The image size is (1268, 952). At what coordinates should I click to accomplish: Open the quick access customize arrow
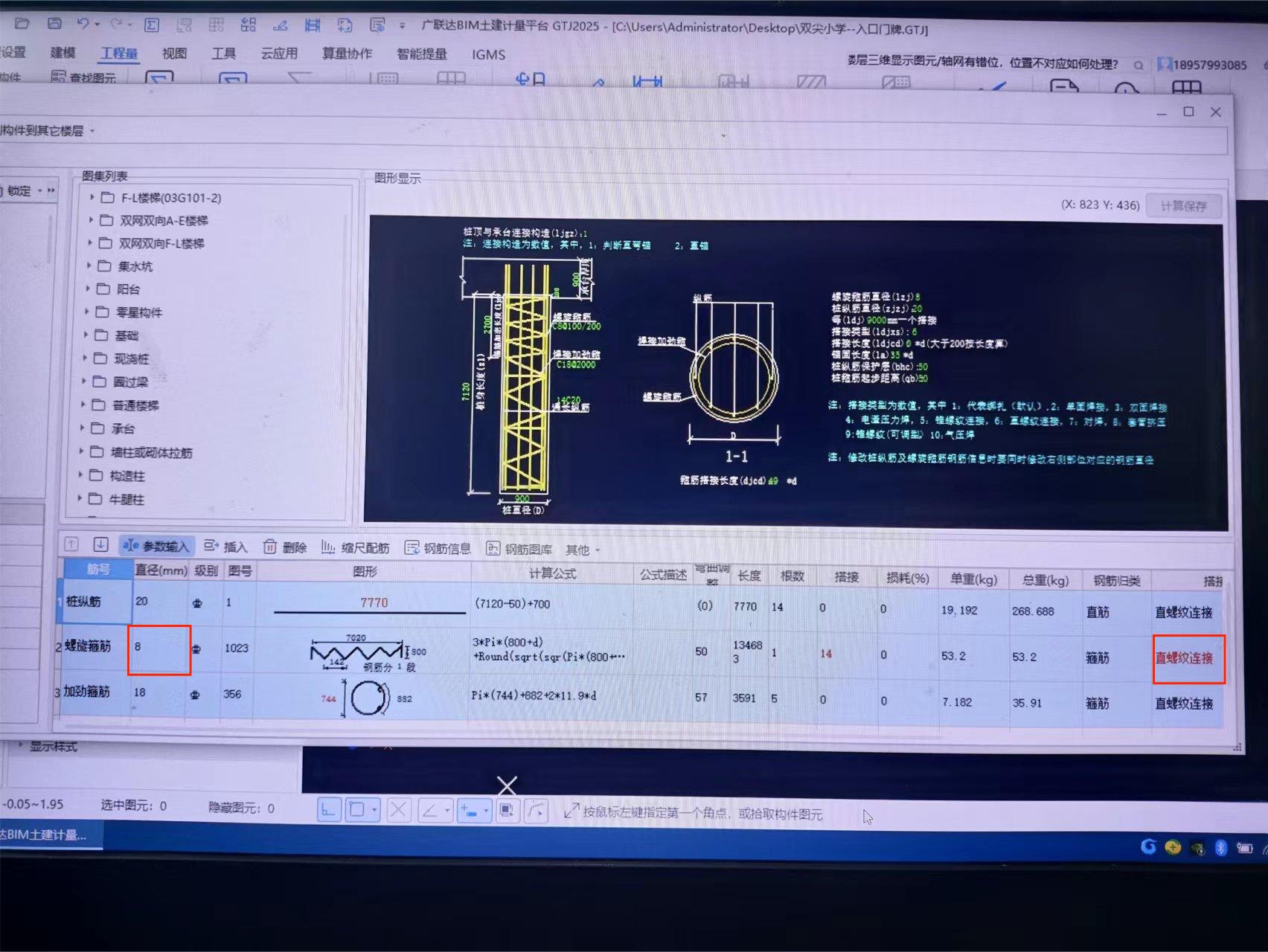coord(402,26)
